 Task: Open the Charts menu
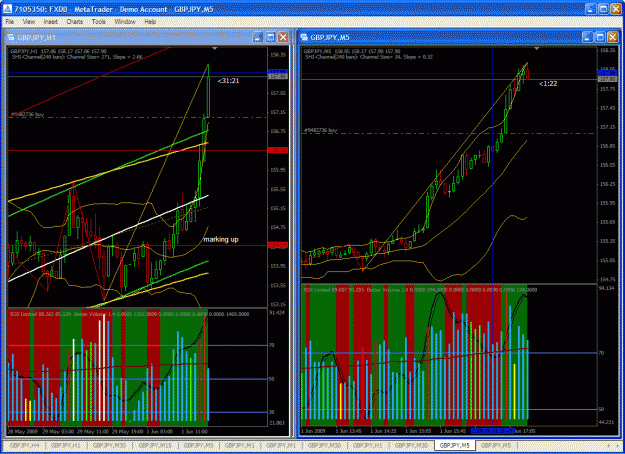(x=75, y=22)
